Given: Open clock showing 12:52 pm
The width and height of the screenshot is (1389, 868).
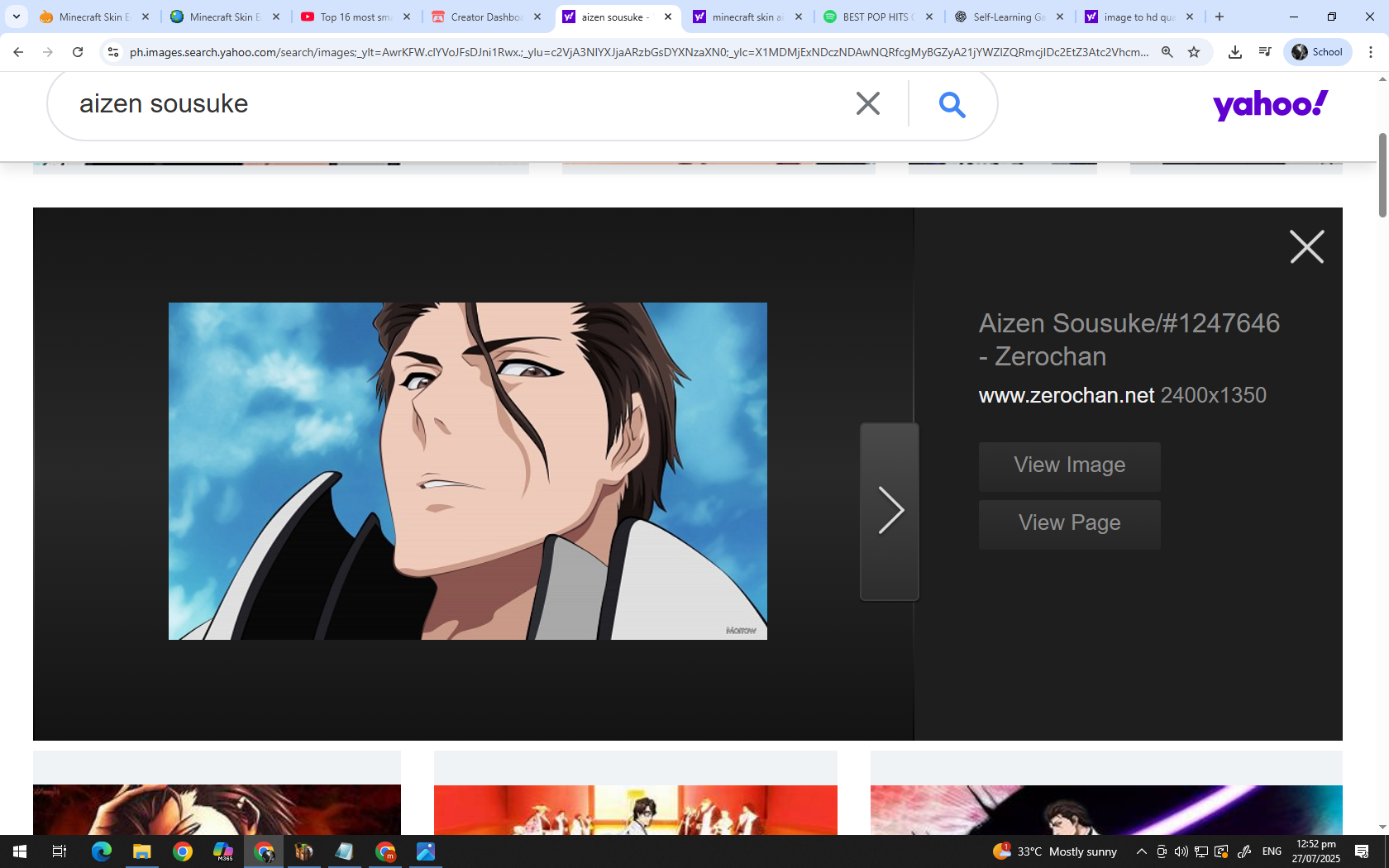Looking at the screenshot, I should coord(1316,851).
